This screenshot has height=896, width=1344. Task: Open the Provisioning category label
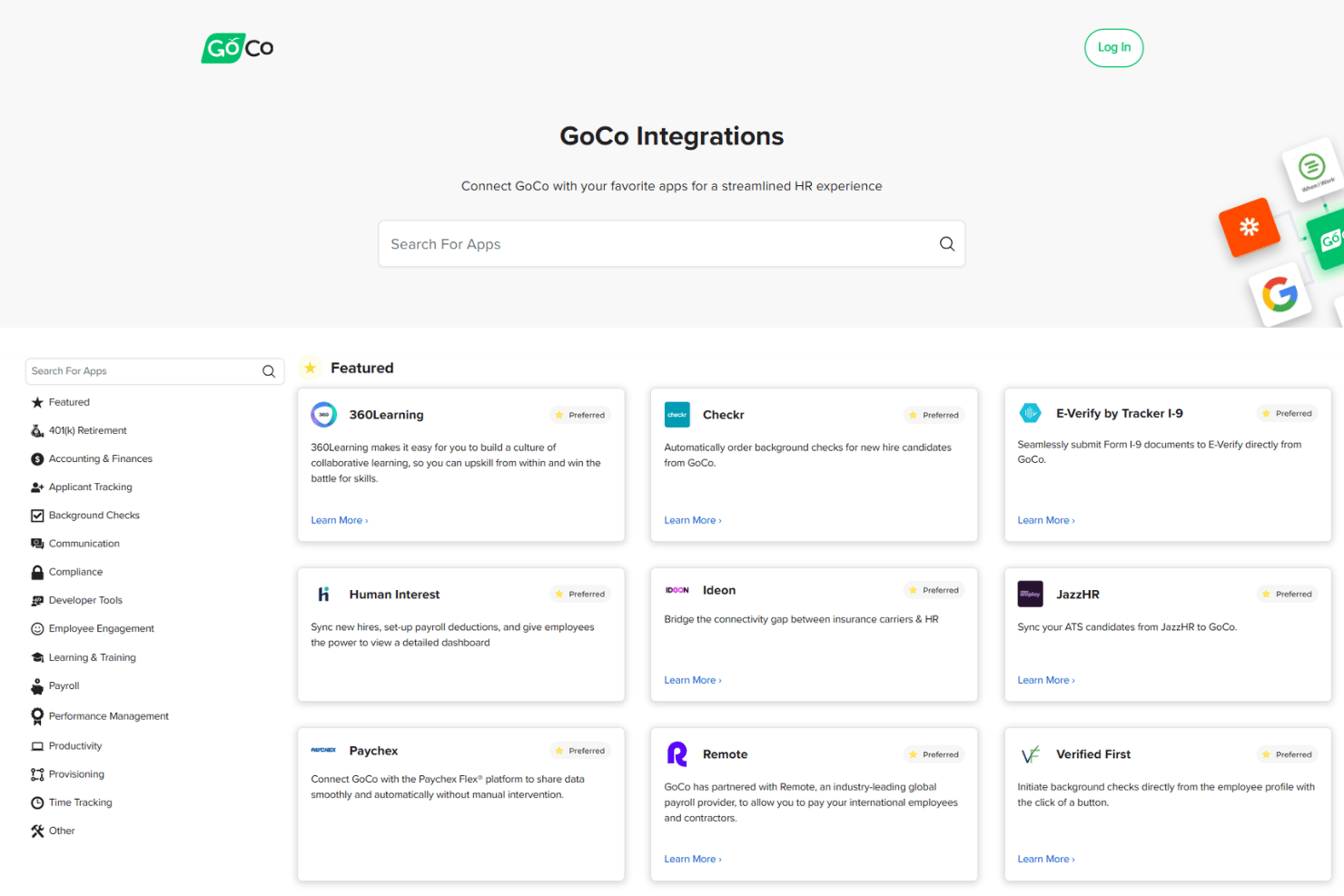[x=76, y=774]
